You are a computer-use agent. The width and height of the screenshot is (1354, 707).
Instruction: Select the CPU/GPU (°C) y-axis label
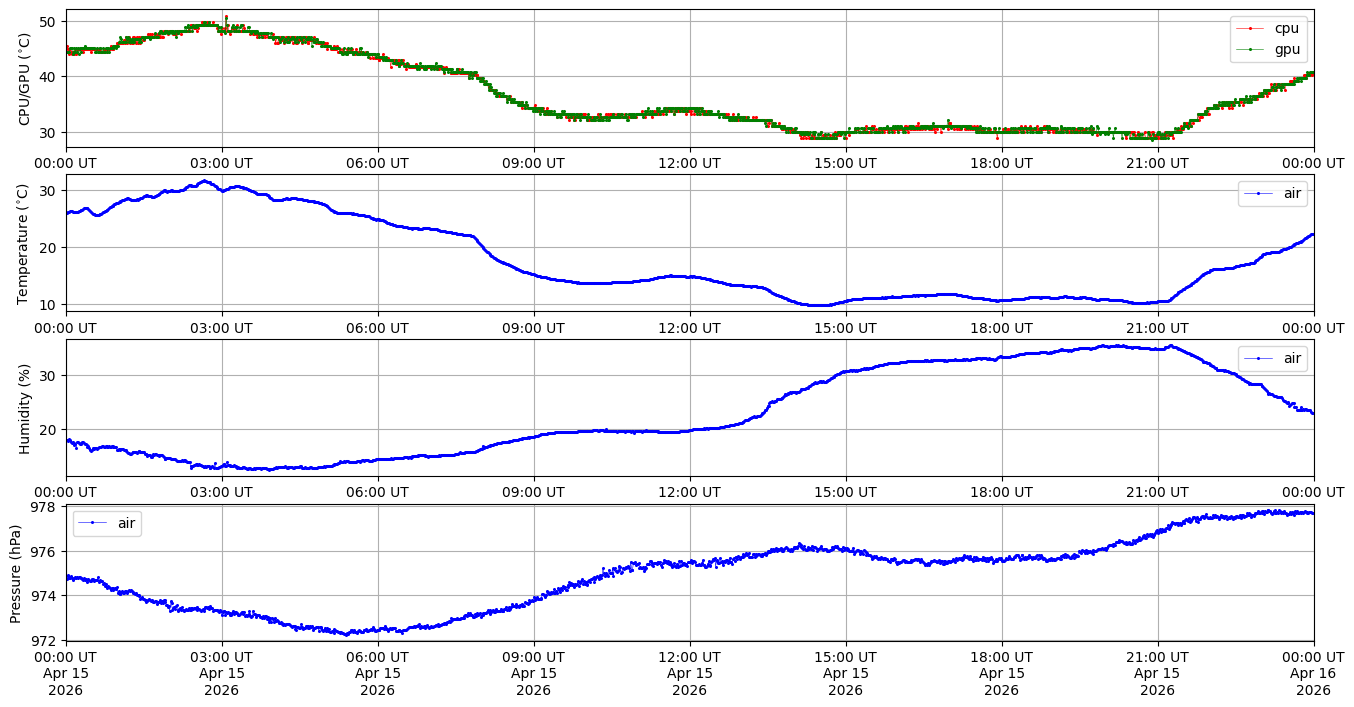pyautogui.click(x=25, y=79)
